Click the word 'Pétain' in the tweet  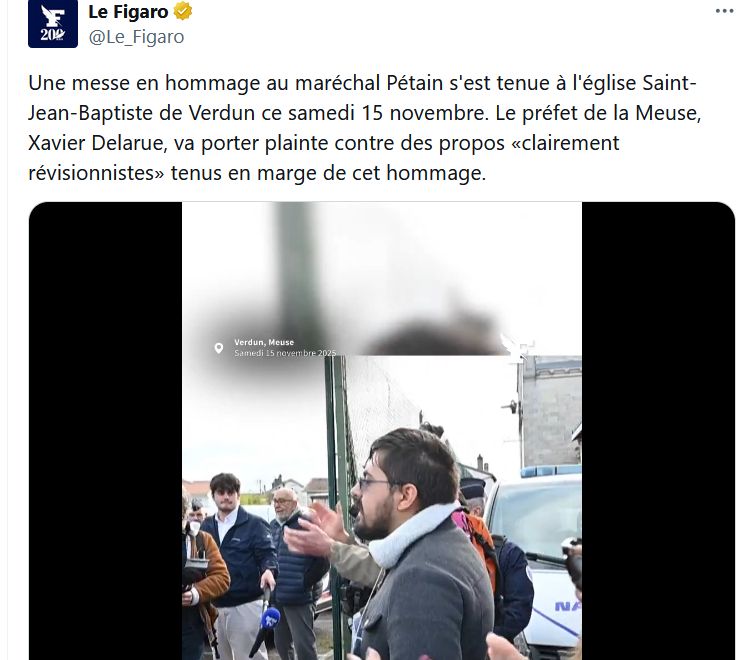[414, 83]
